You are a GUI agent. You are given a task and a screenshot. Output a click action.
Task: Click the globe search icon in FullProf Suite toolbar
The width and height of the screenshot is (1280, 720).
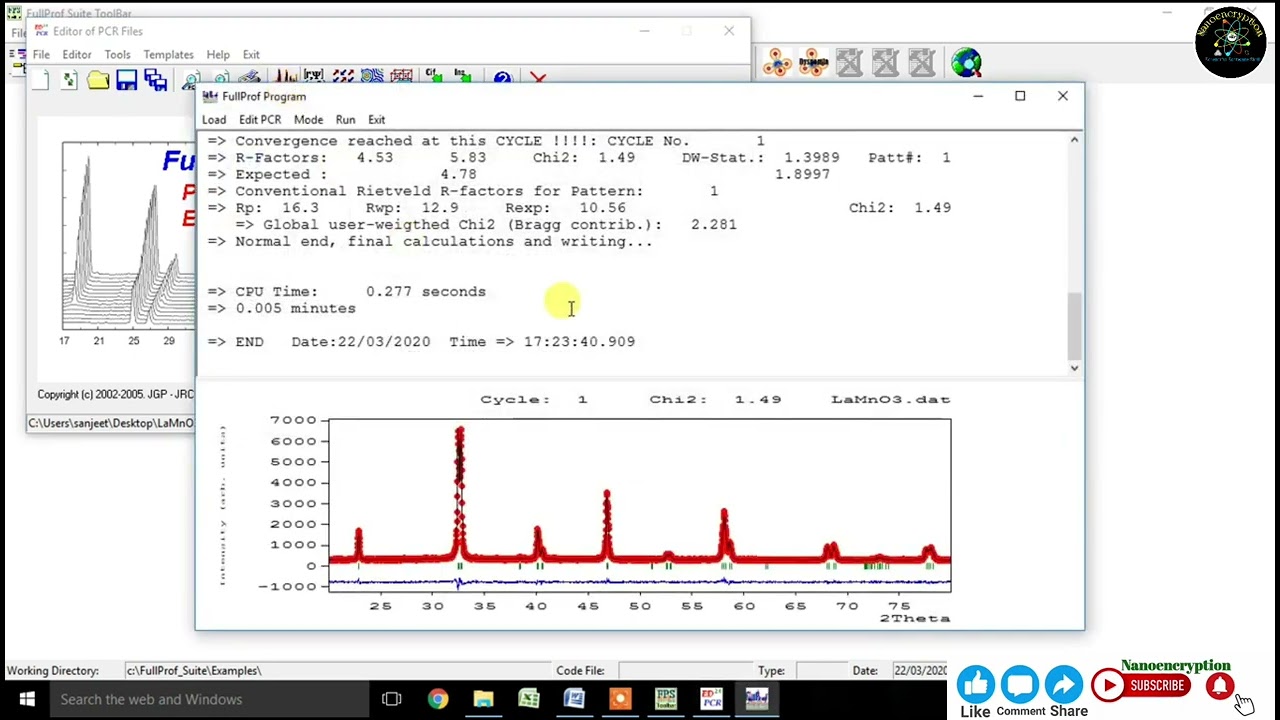click(966, 63)
